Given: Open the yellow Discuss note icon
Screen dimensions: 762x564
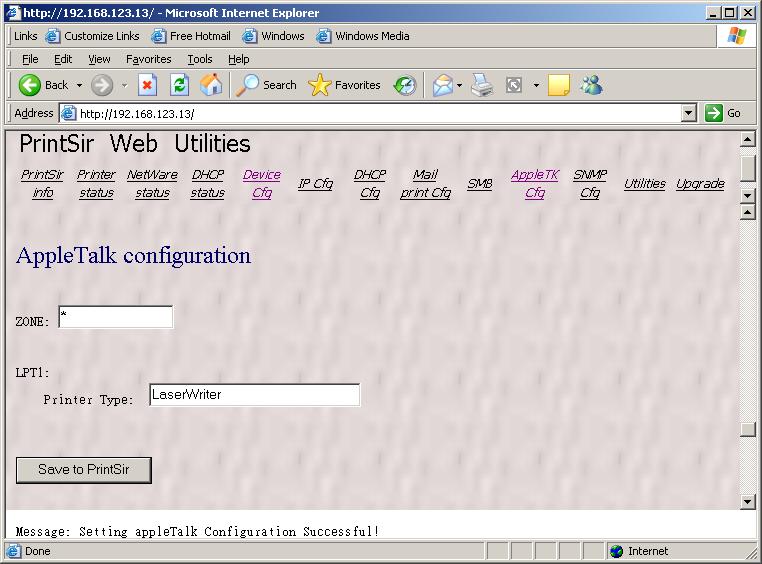Looking at the screenshot, I should point(558,85).
